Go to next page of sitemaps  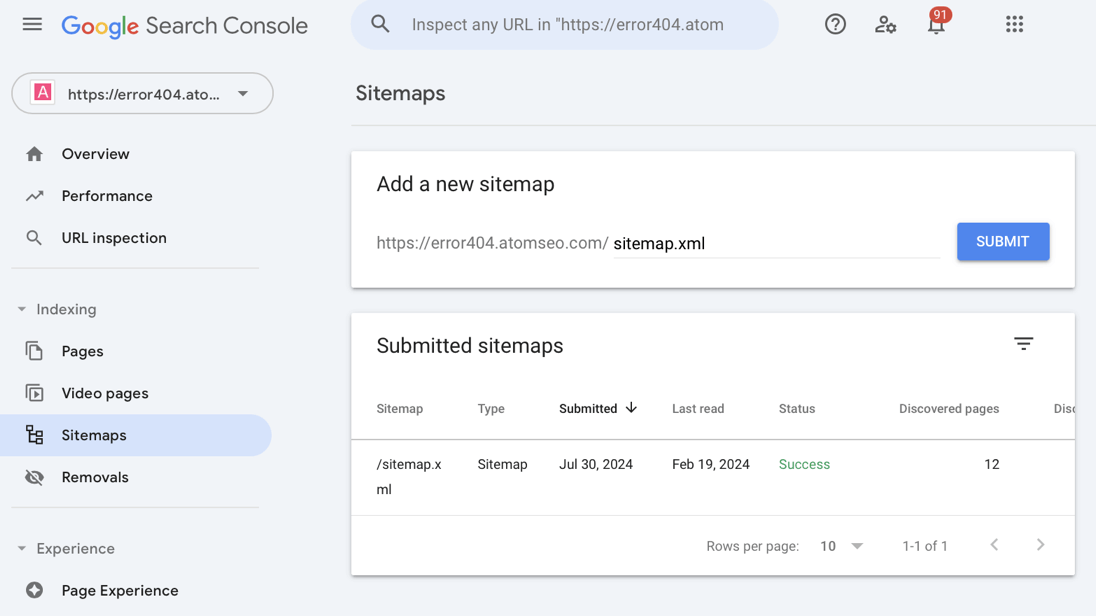pyautogui.click(x=1040, y=545)
